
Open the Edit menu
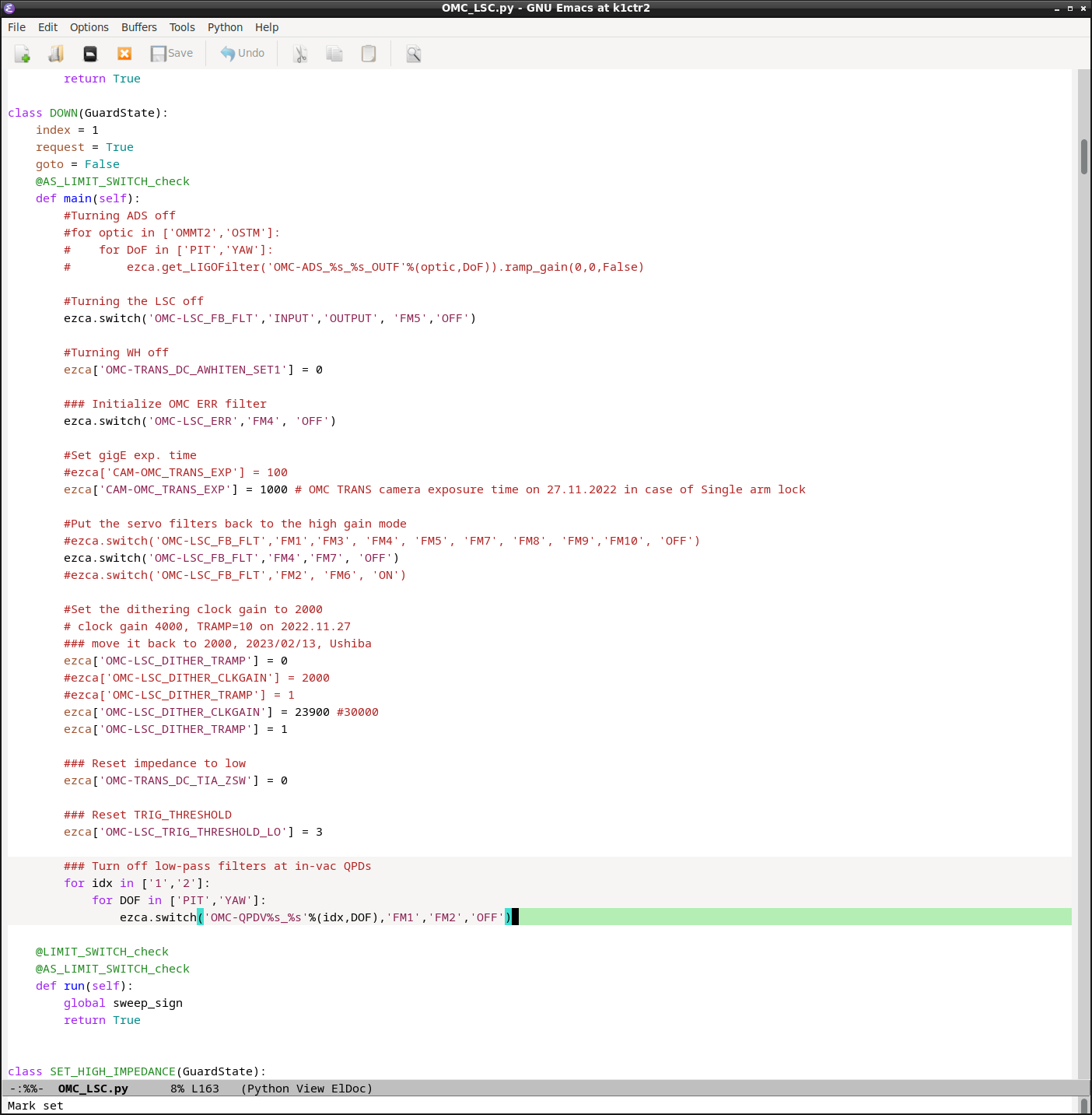pos(47,27)
